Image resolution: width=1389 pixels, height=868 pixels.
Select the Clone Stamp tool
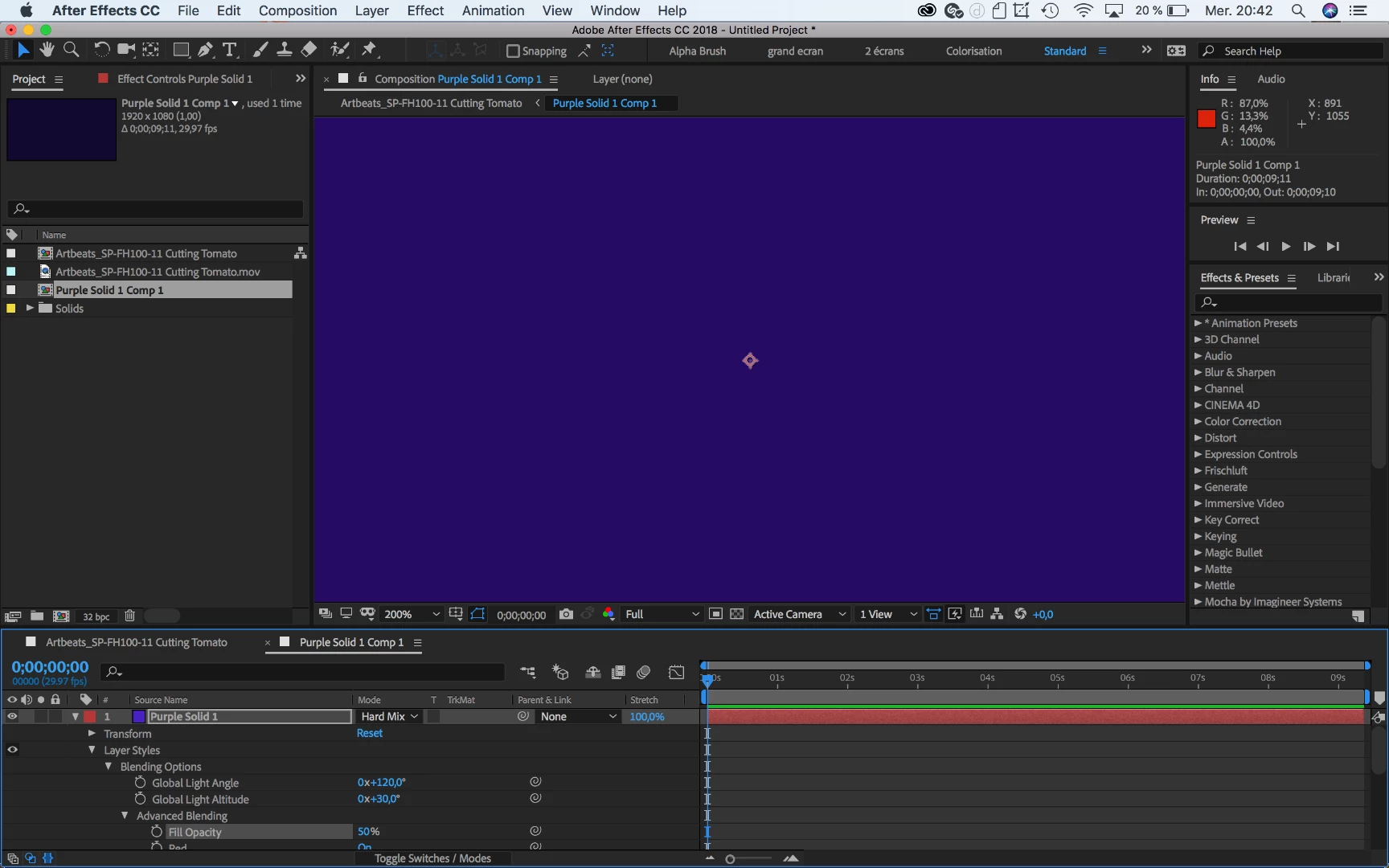click(x=284, y=50)
